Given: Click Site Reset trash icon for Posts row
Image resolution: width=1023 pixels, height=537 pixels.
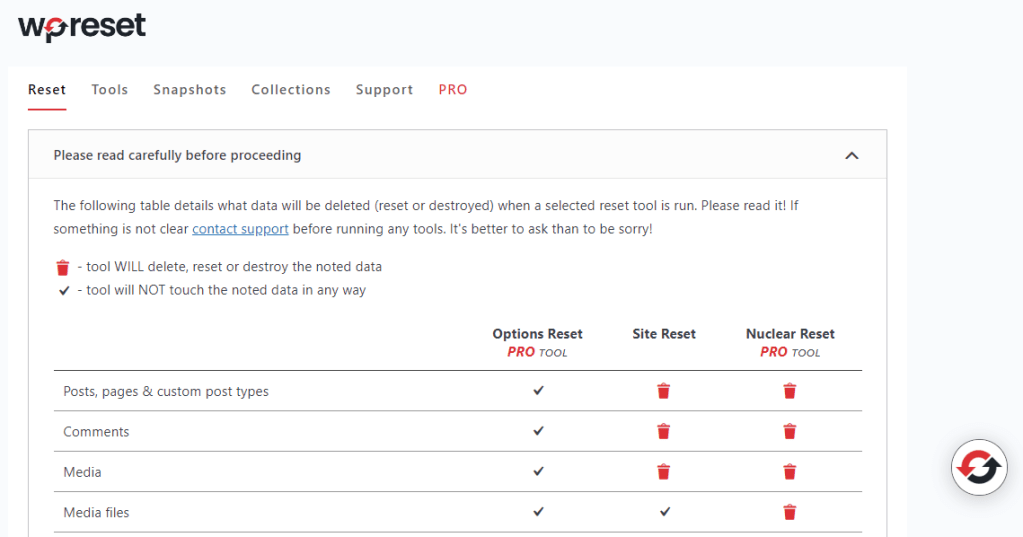Looking at the screenshot, I should click(664, 391).
